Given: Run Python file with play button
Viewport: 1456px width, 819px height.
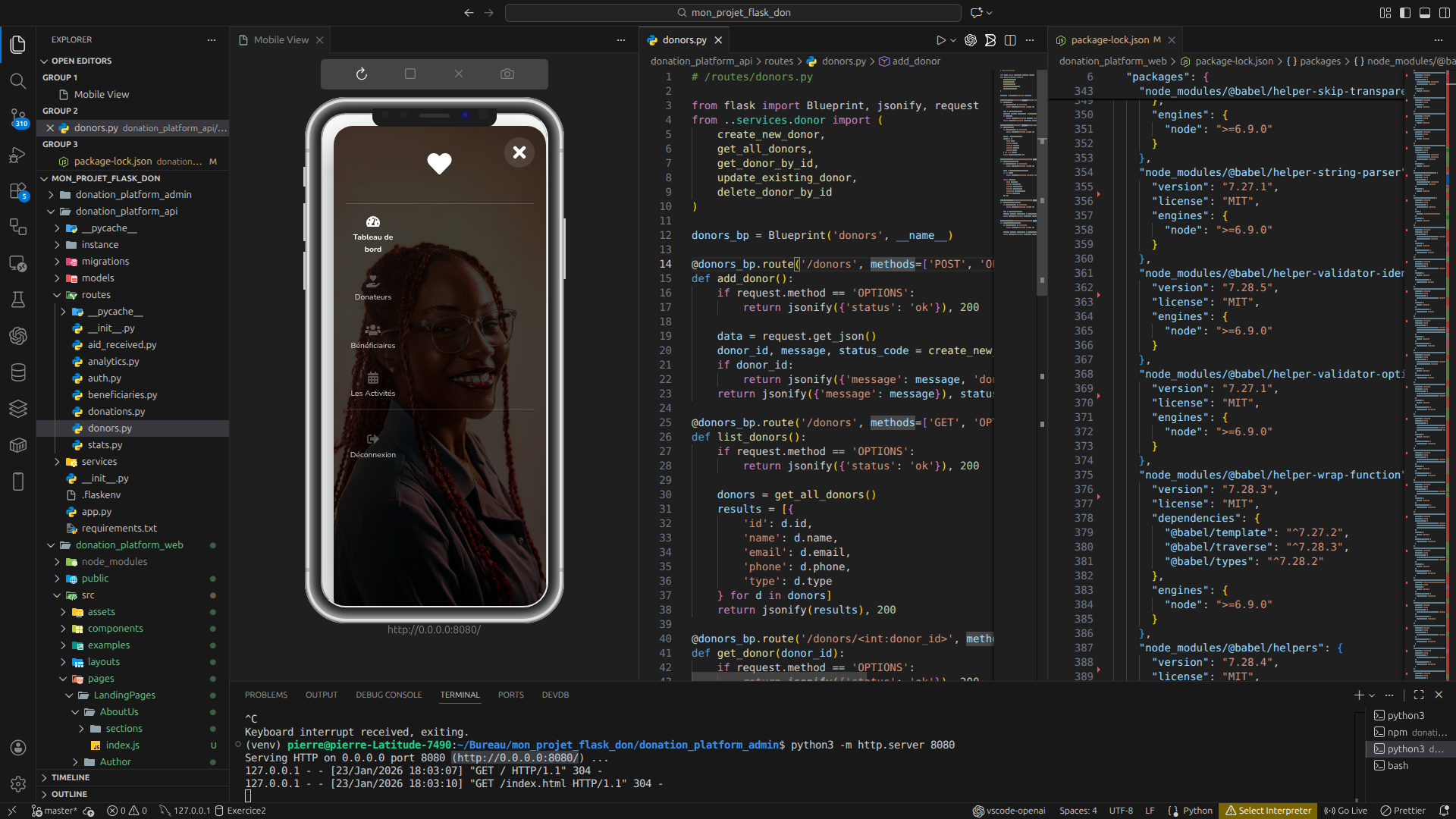Looking at the screenshot, I should (940, 40).
